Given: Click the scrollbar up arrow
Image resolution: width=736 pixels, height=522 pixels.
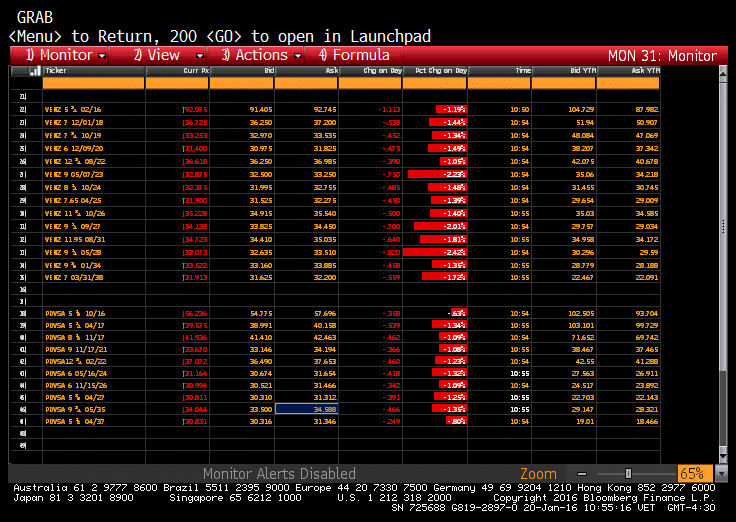Looking at the screenshot, I should (723, 74).
